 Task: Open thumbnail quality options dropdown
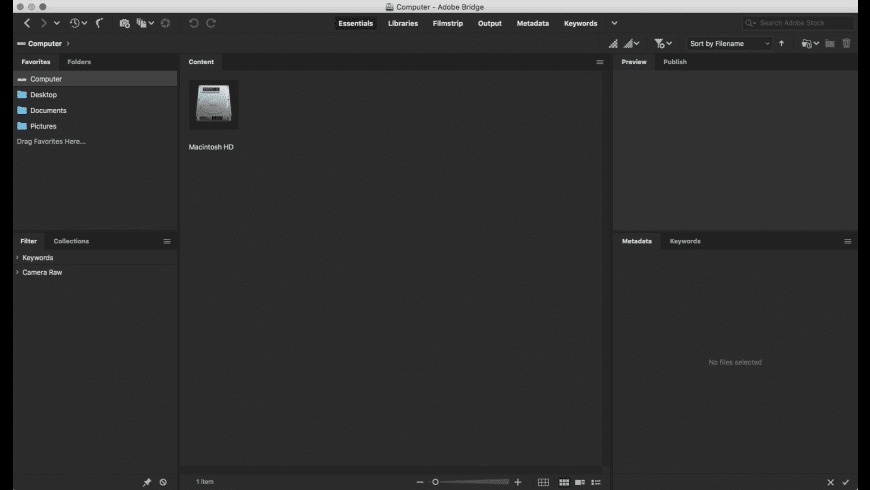click(631, 43)
